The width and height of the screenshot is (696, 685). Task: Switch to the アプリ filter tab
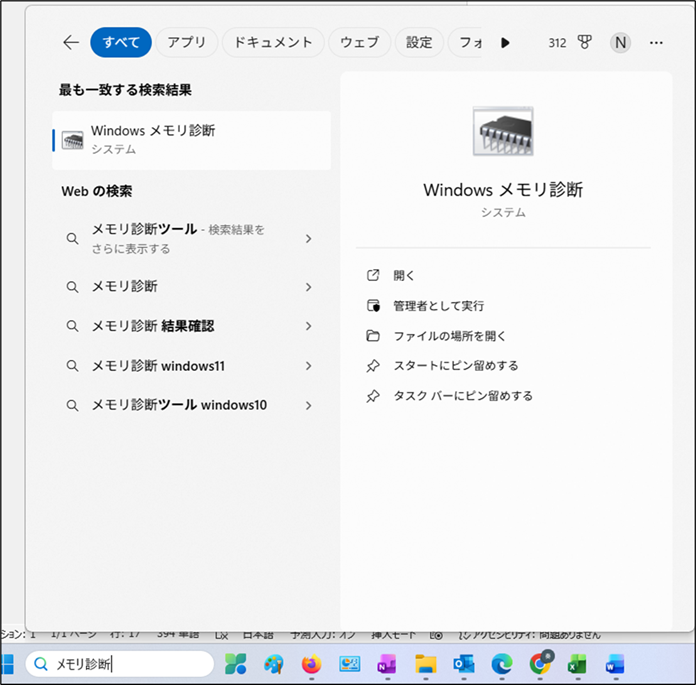(x=186, y=42)
